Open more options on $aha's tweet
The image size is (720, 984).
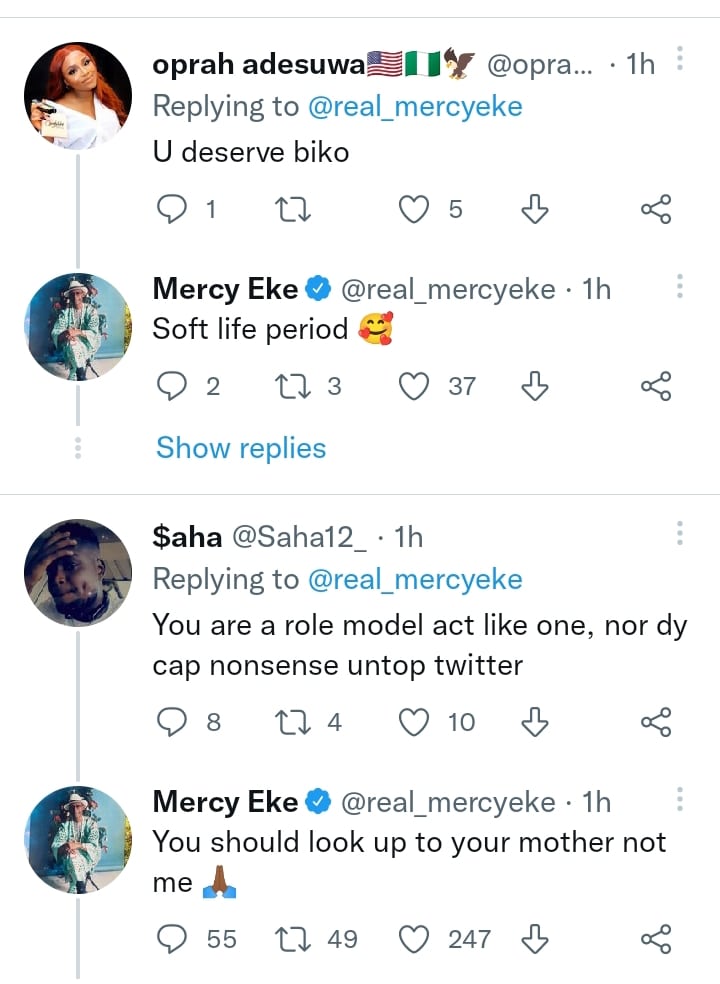click(680, 533)
